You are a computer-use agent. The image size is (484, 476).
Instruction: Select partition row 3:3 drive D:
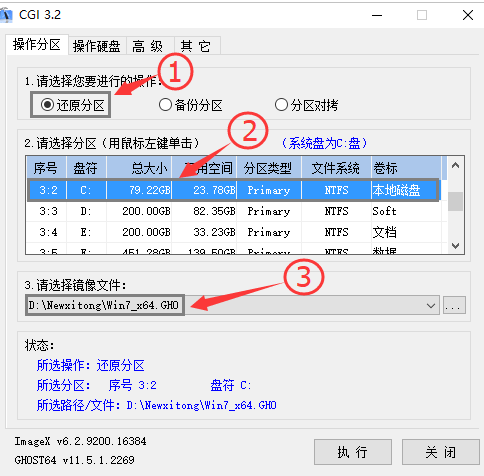pos(234,211)
